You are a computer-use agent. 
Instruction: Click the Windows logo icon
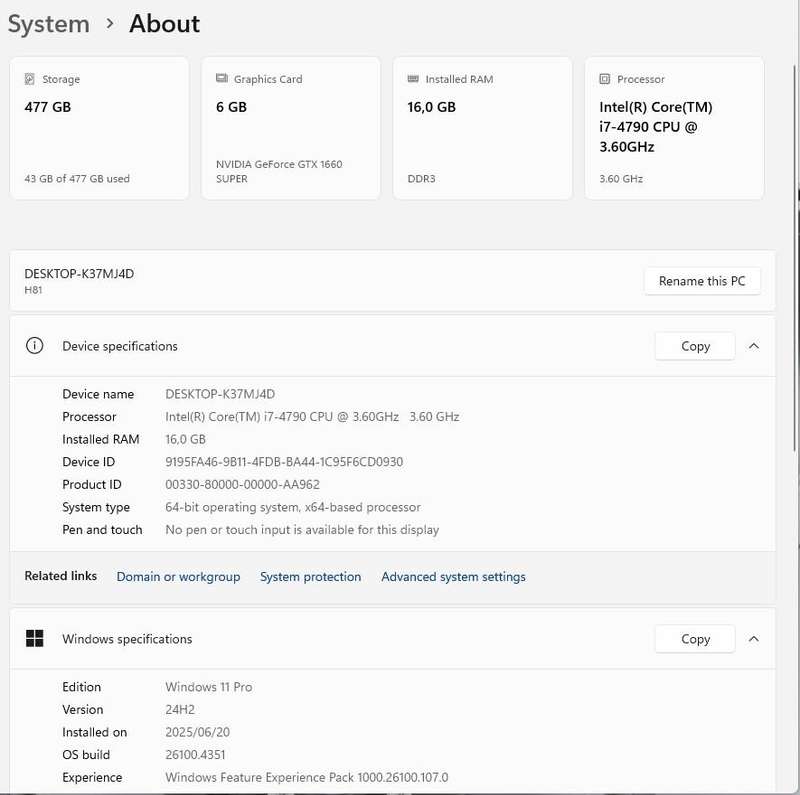[x=35, y=638]
